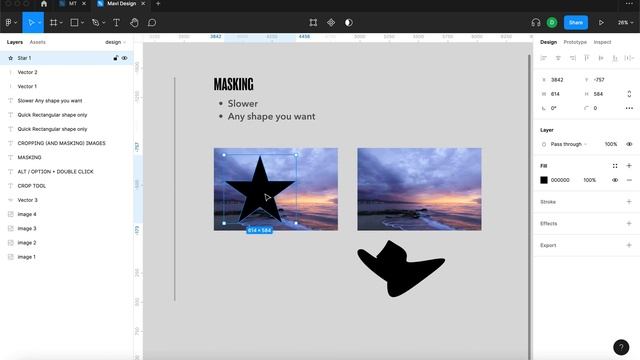Remove the 000000 fill

coord(629,180)
